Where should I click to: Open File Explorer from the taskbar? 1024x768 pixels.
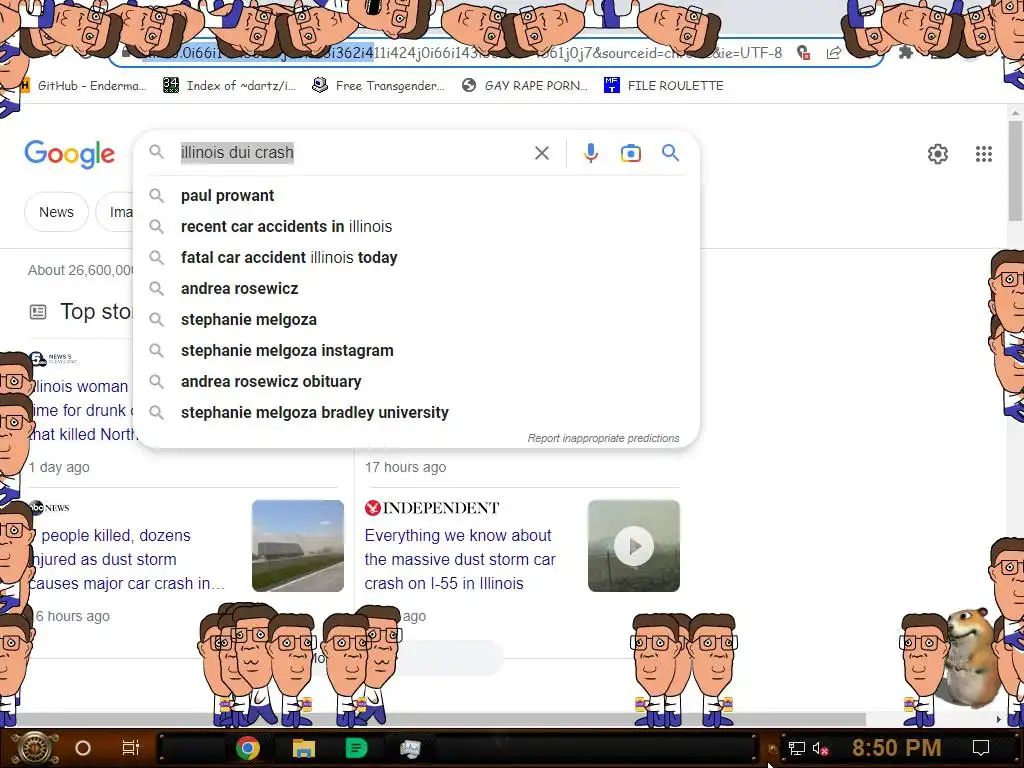click(304, 748)
